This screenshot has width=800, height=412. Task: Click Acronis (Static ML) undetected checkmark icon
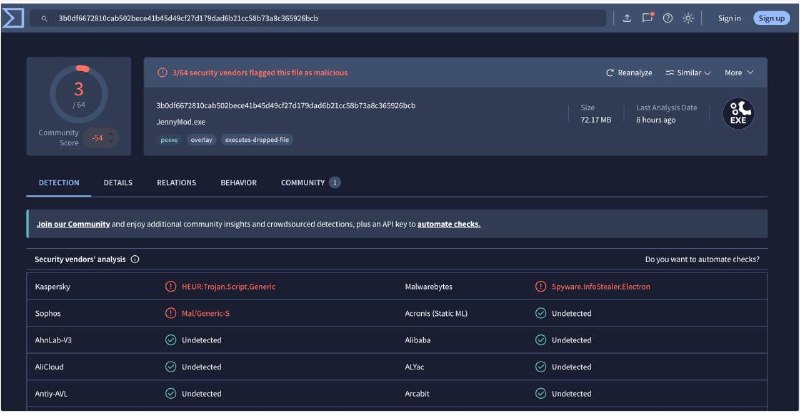coord(540,313)
